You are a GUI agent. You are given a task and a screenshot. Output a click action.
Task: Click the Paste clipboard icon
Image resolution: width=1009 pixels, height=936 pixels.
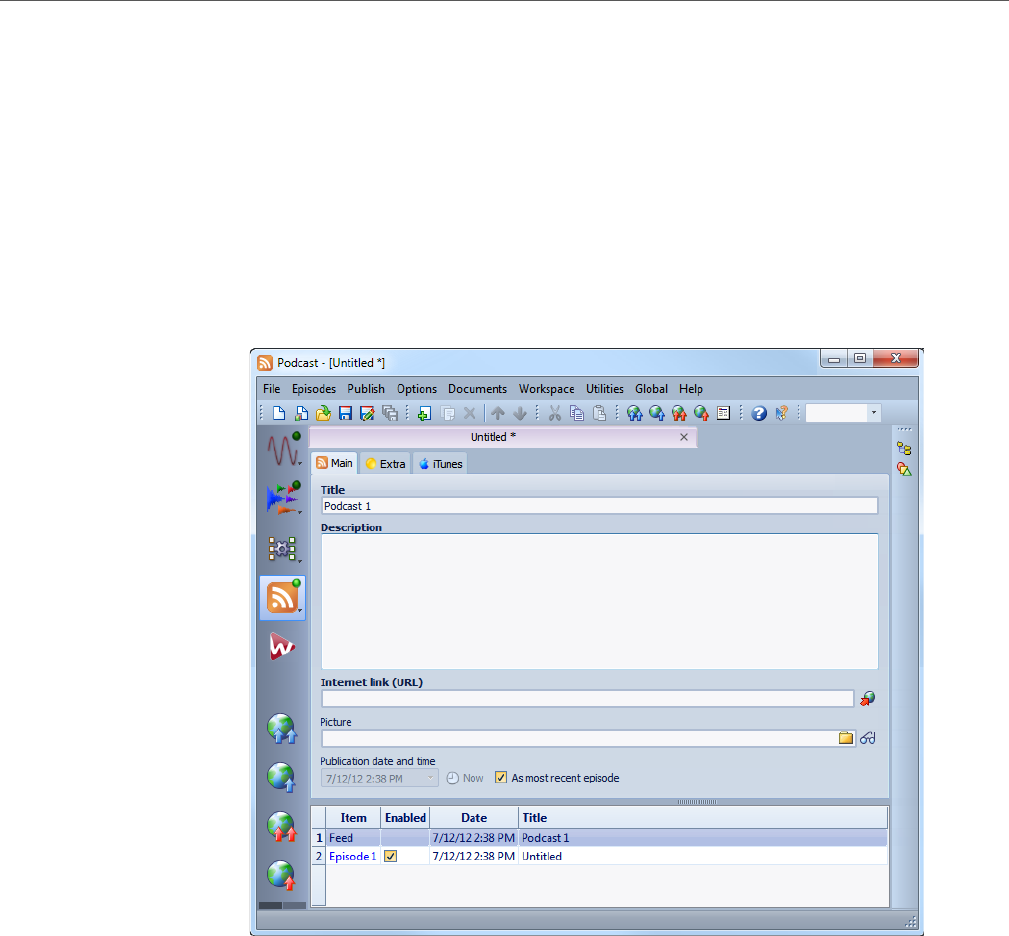(x=599, y=413)
